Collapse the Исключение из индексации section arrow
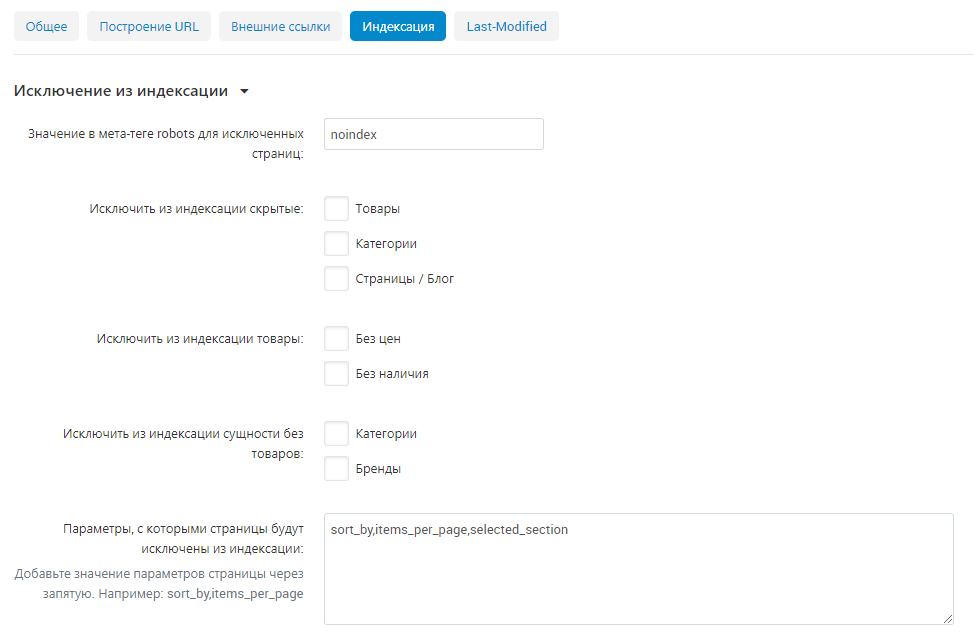The height and width of the screenshot is (636, 977). 245,92
